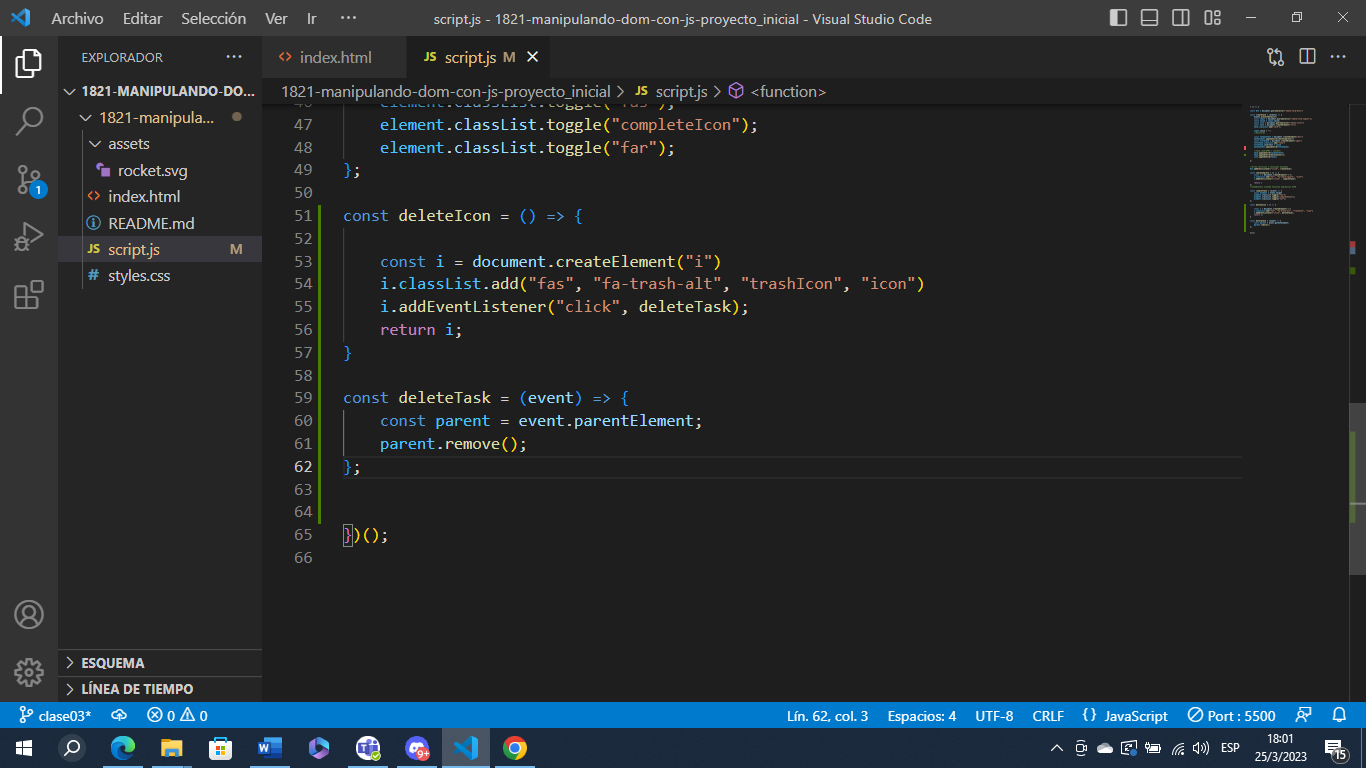This screenshot has width=1366, height=768.
Task: Open notifications bell in status bar
Action: click(1340, 716)
